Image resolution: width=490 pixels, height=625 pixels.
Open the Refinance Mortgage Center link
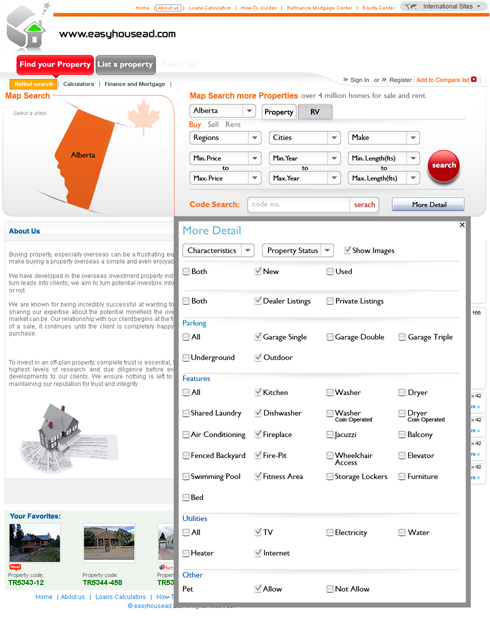[319, 8]
